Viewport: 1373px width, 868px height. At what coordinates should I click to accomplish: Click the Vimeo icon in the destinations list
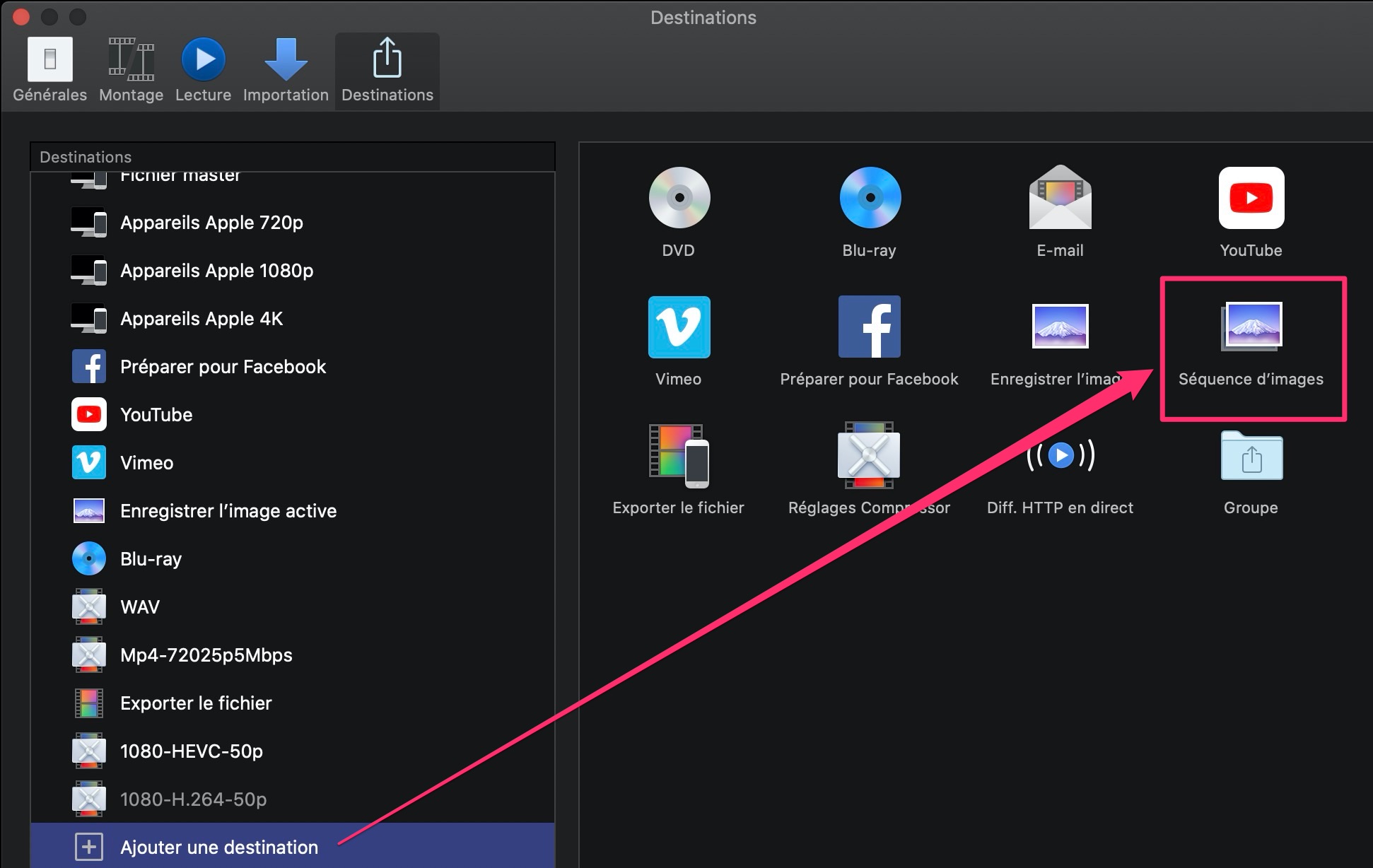89,463
